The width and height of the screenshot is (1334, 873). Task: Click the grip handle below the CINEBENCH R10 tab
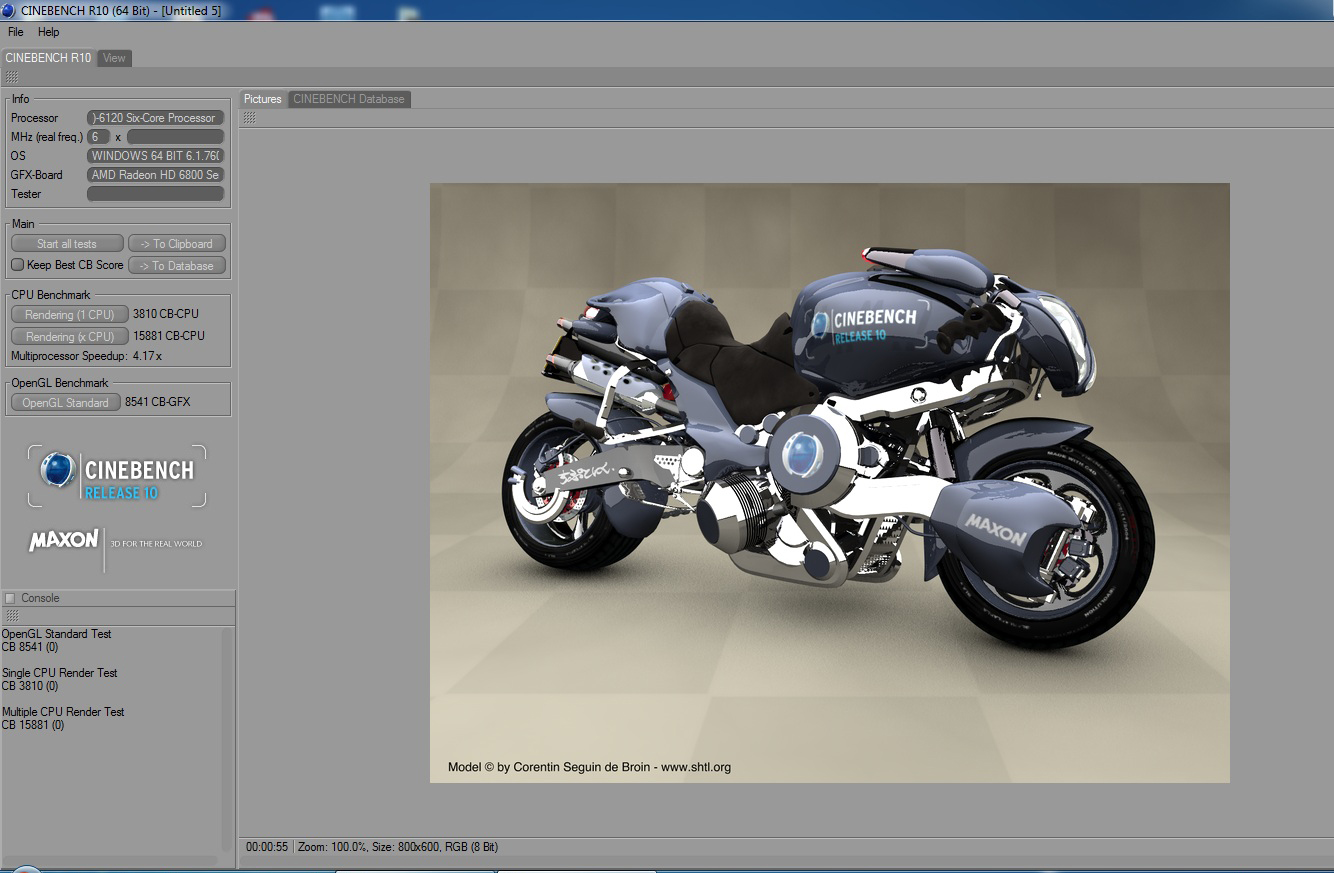[x=11, y=77]
